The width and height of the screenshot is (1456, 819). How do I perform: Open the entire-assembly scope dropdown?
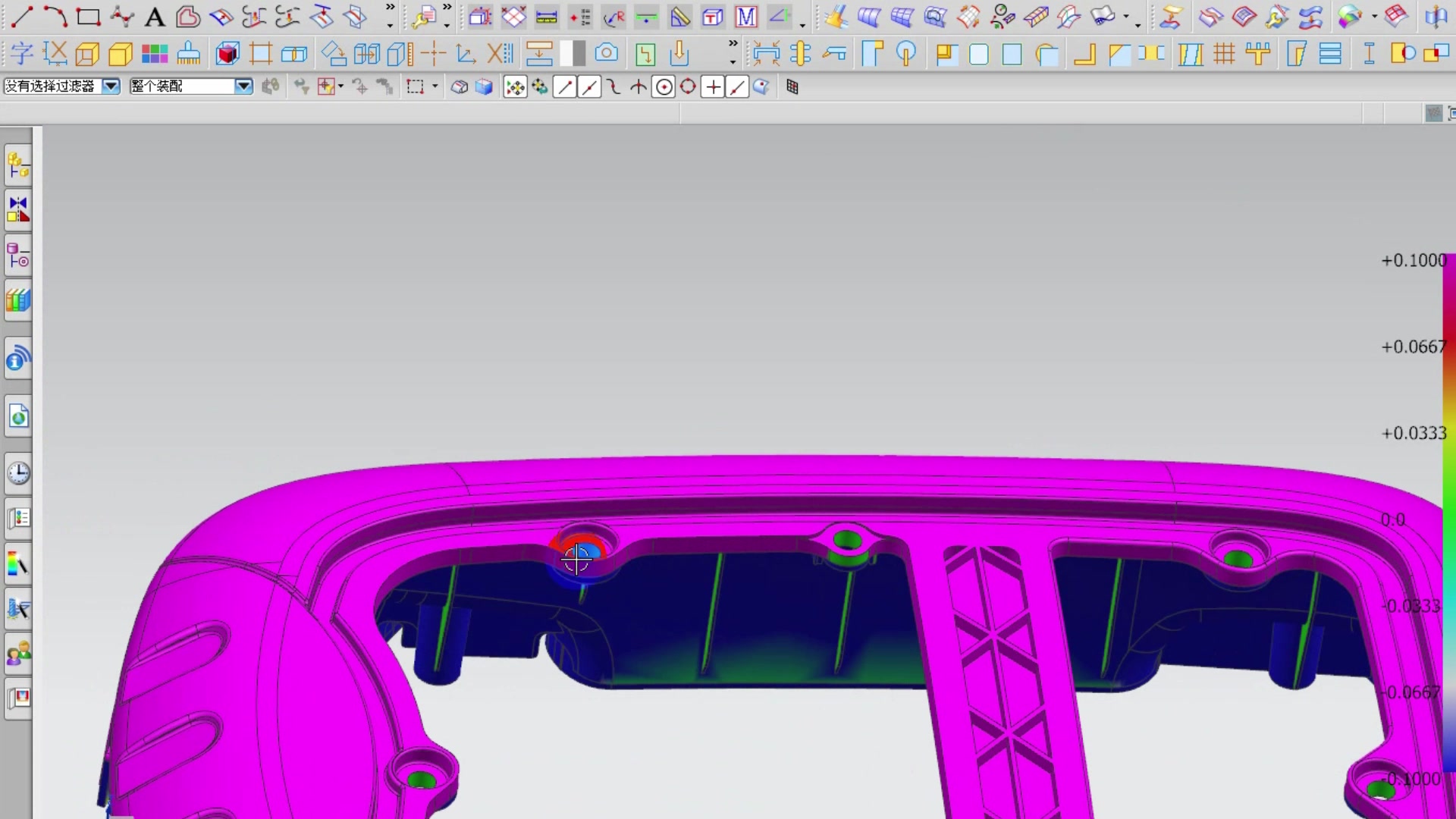pyautogui.click(x=243, y=86)
